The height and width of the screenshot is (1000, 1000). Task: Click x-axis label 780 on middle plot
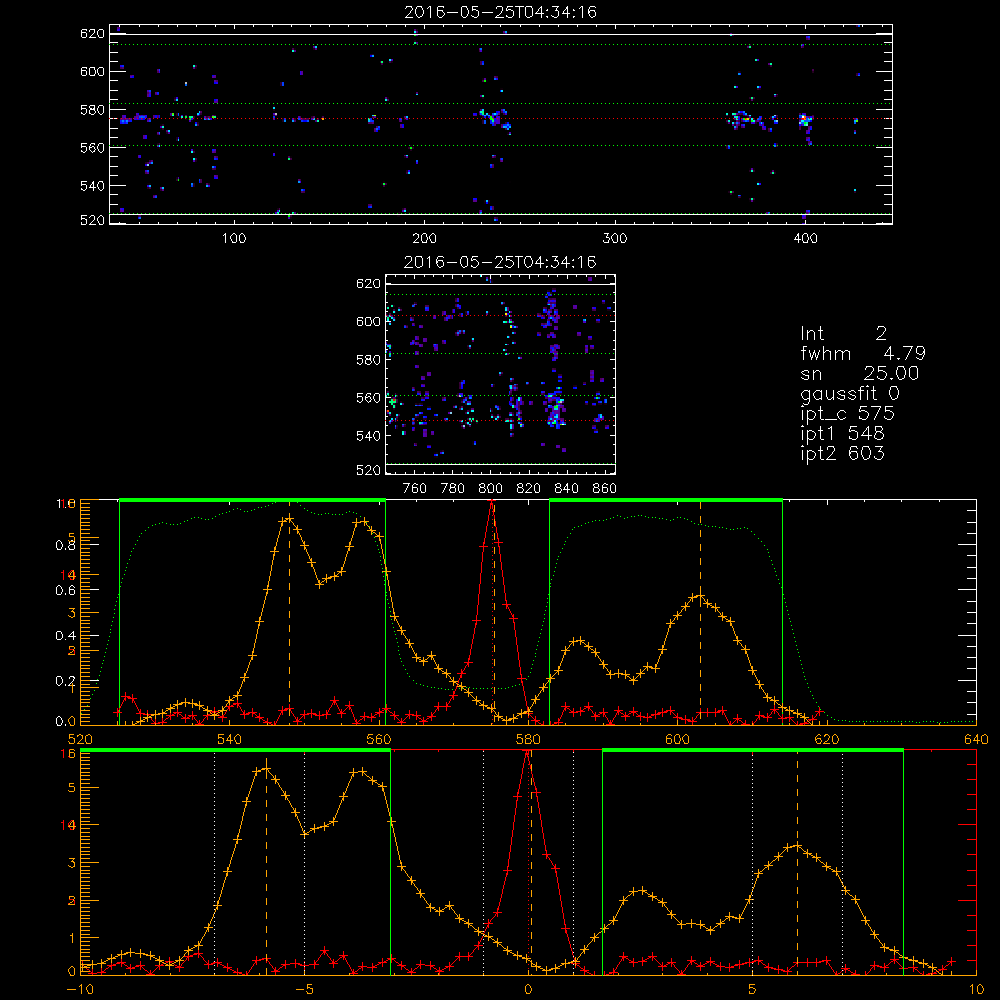point(453,489)
